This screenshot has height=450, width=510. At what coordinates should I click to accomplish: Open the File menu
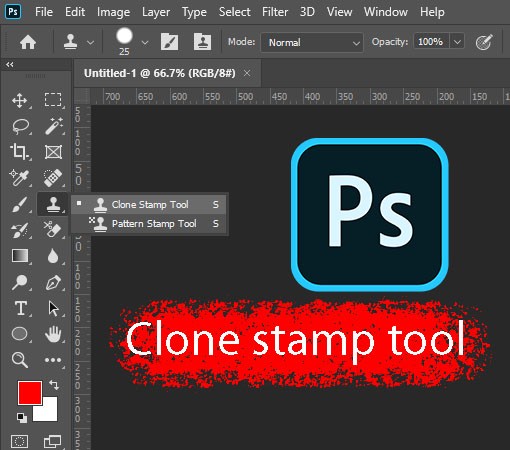coord(44,12)
